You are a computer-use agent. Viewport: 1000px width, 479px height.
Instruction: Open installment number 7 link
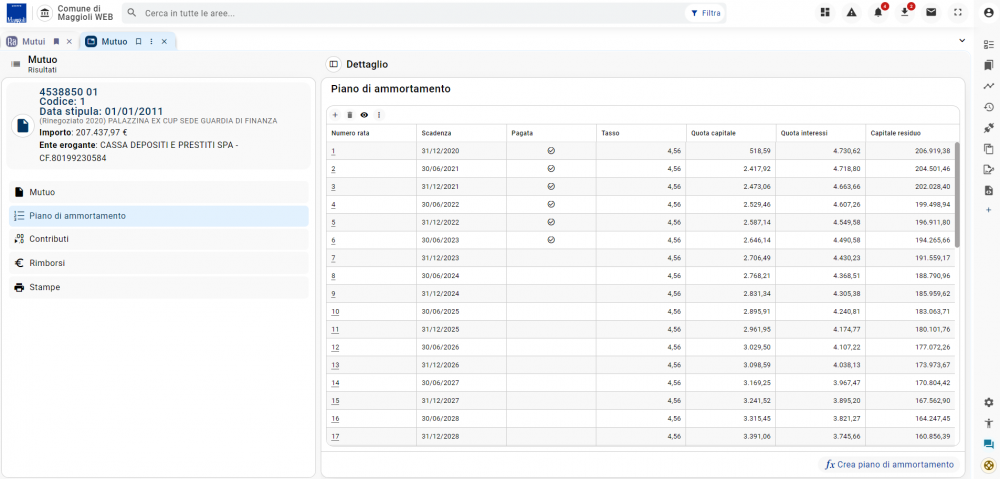[x=334, y=258]
